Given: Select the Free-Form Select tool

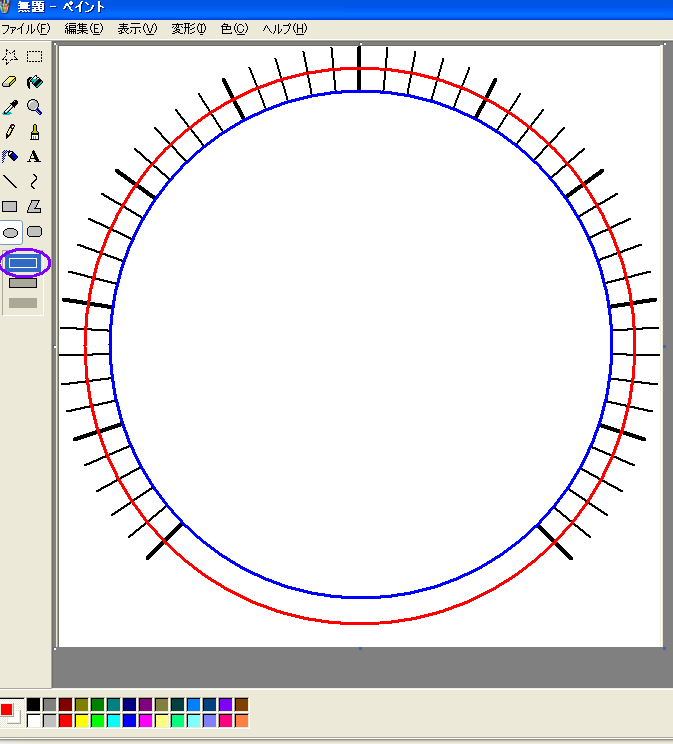Looking at the screenshot, I should pos(10,56).
